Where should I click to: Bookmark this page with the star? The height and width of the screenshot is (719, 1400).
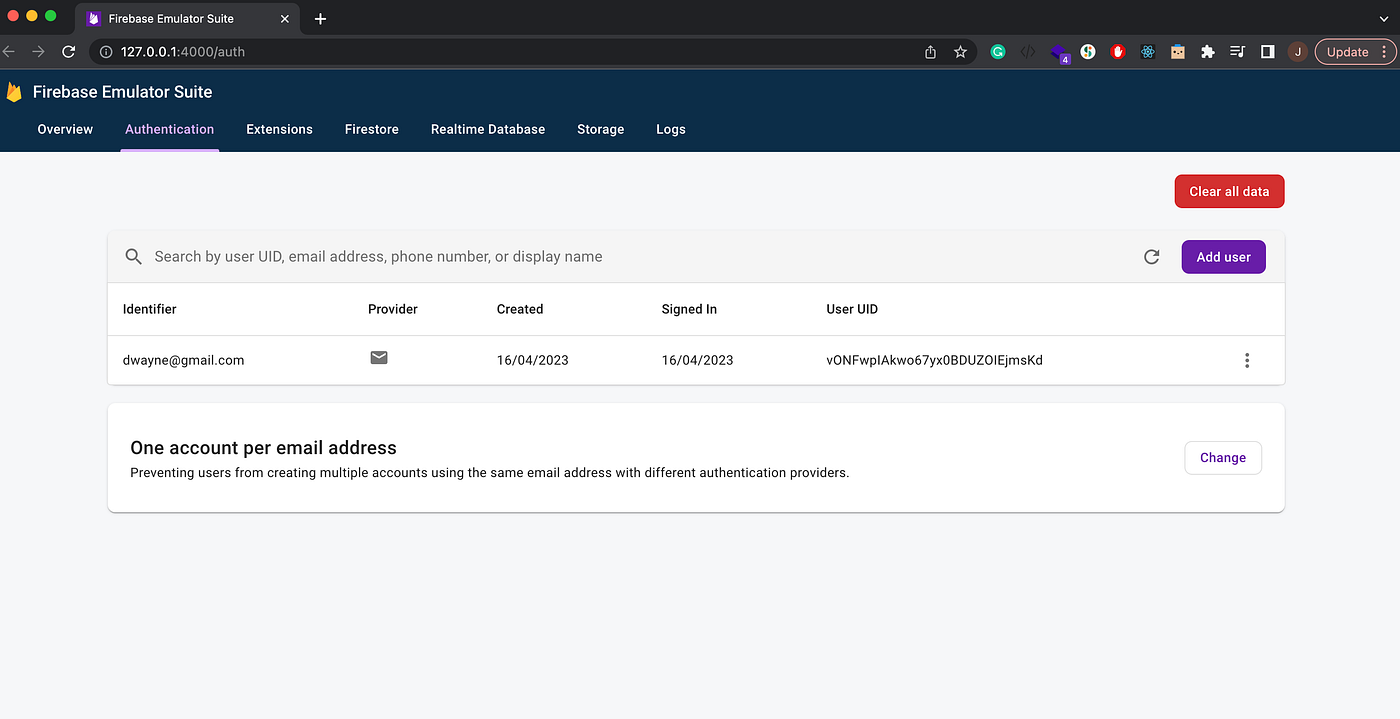point(960,52)
